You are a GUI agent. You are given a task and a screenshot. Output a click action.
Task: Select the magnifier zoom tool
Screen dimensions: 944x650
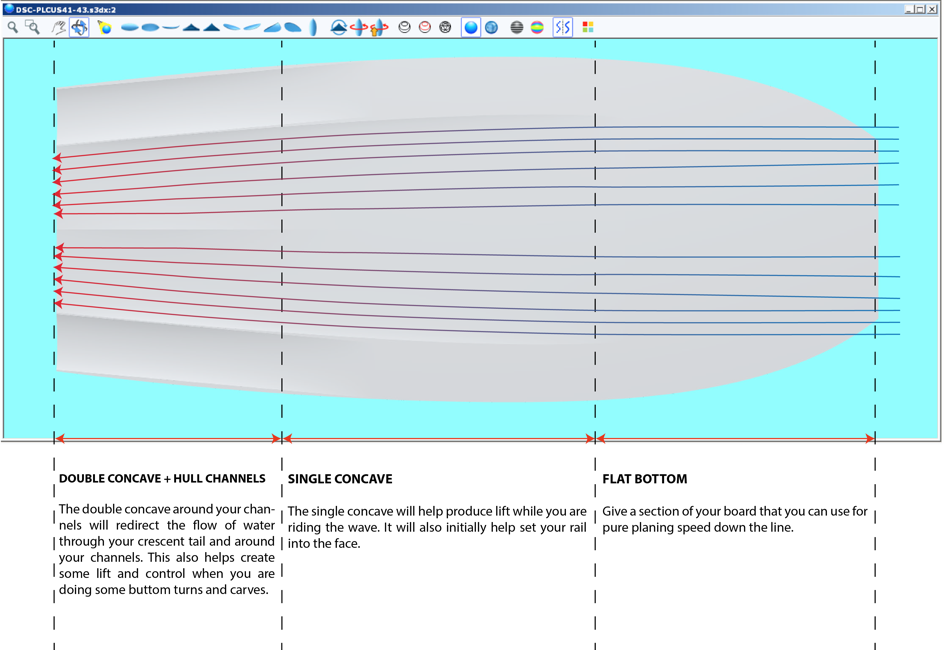pyautogui.click(x=12, y=27)
